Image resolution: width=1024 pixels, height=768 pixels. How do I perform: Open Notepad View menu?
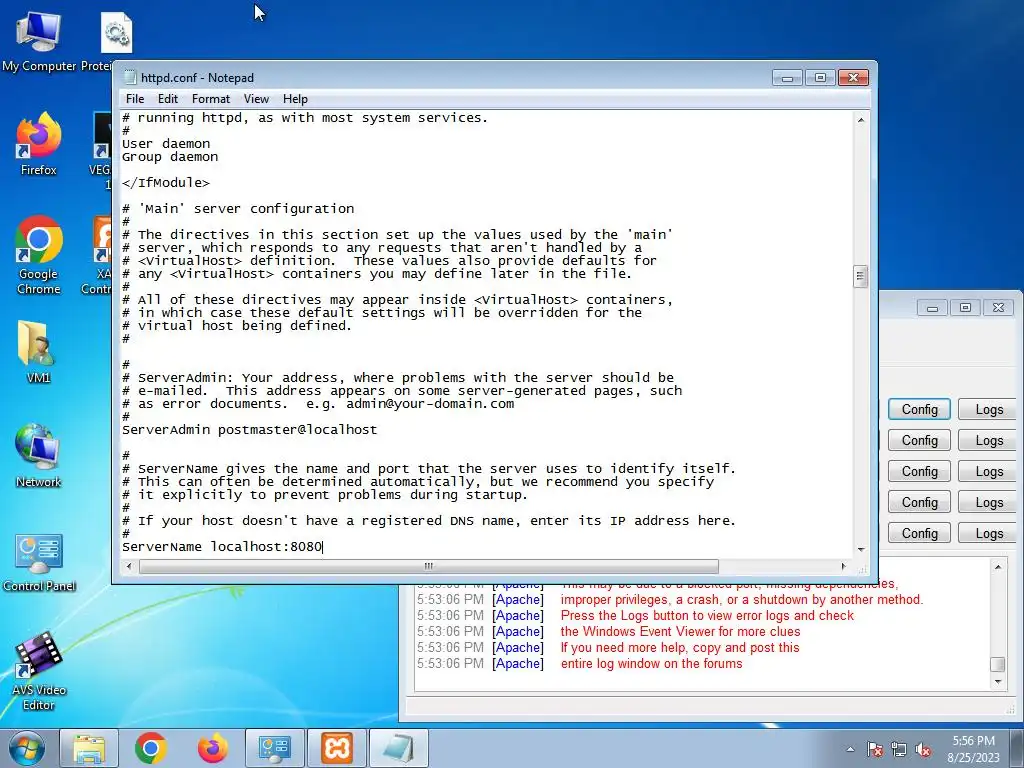tap(256, 99)
